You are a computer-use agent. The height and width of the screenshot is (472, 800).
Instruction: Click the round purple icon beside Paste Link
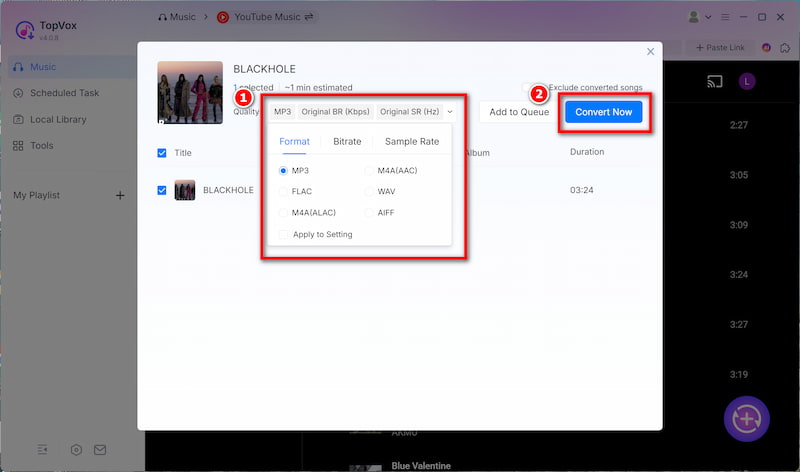click(x=766, y=47)
